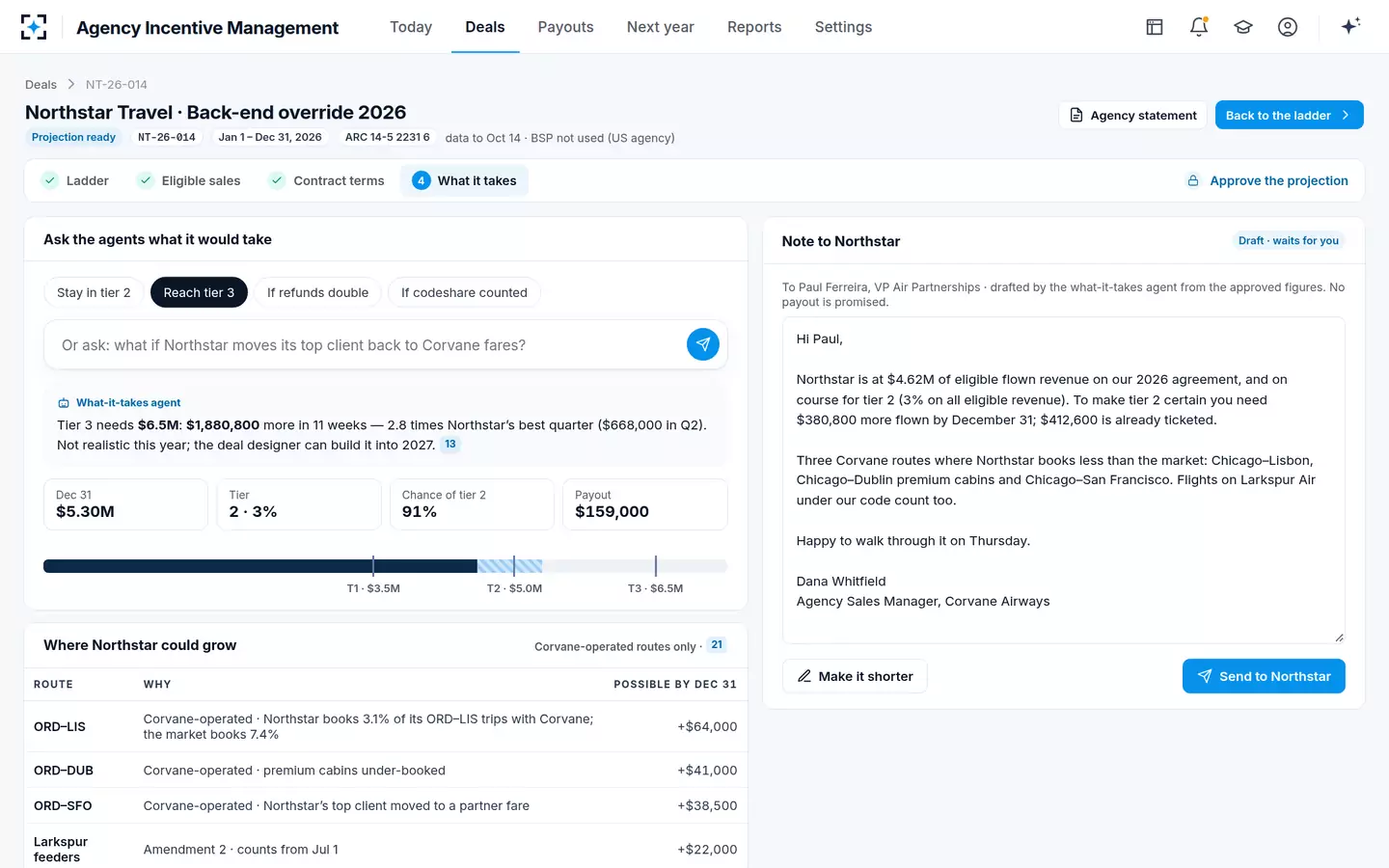Click the Agency statement button
Image resolution: width=1389 pixels, height=868 pixels.
click(1132, 115)
